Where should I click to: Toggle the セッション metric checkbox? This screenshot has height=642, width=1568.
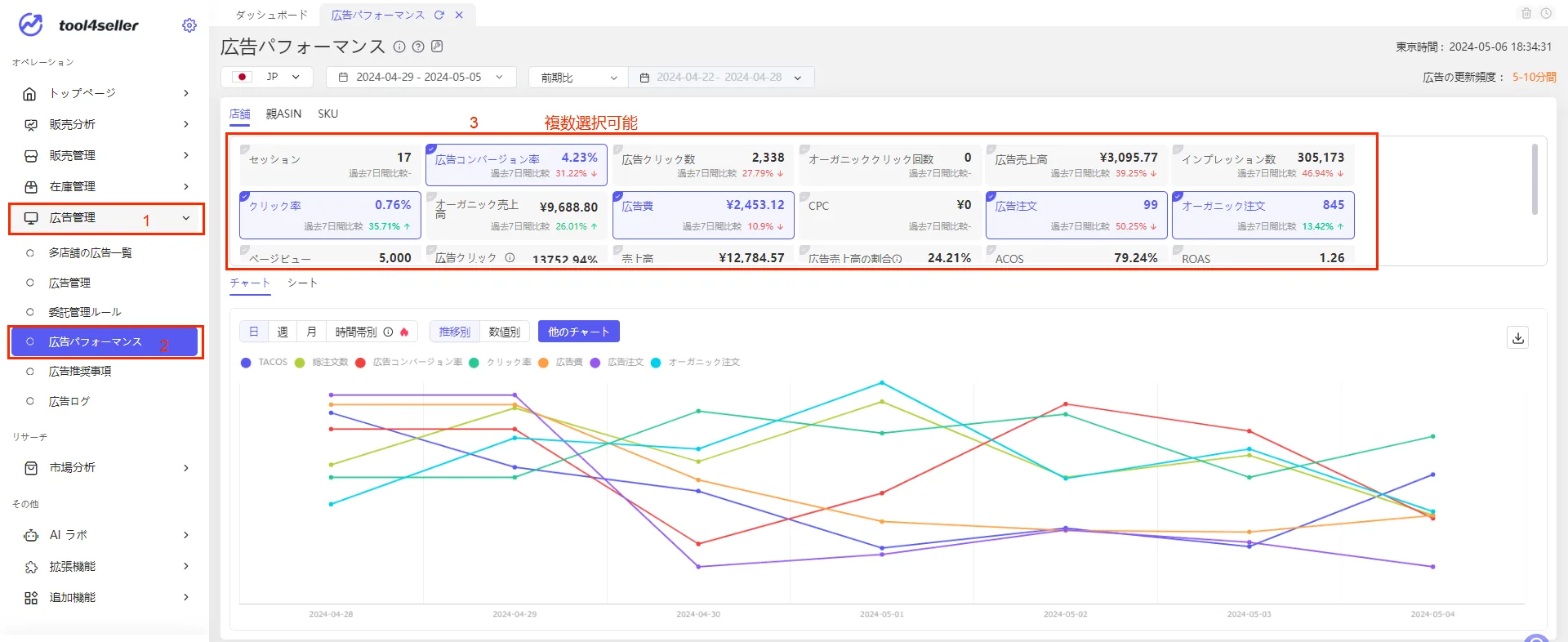pos(244,149)
